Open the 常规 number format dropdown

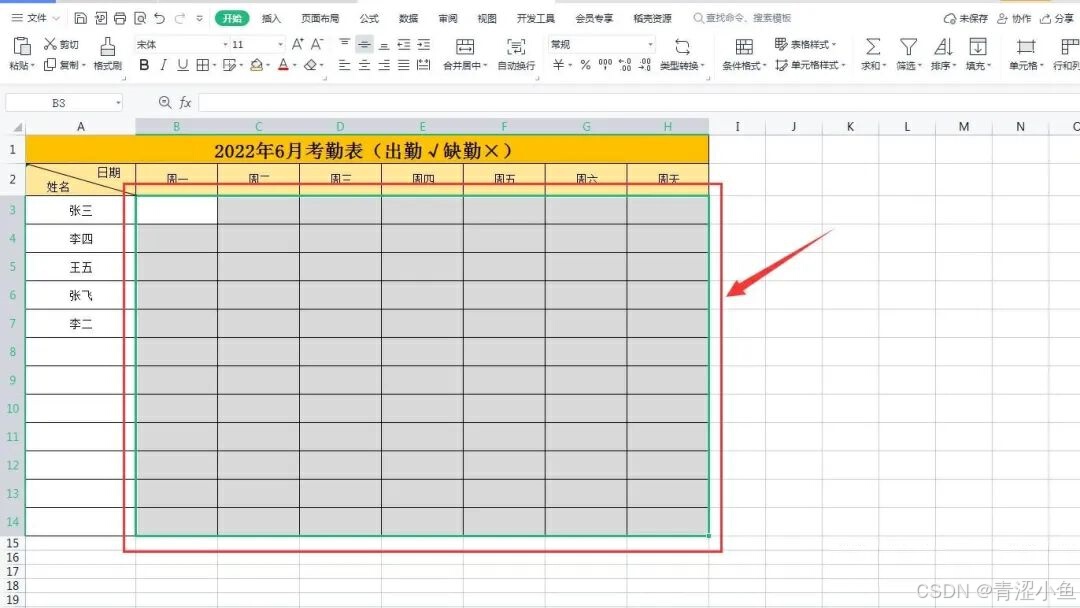point(650,44)
